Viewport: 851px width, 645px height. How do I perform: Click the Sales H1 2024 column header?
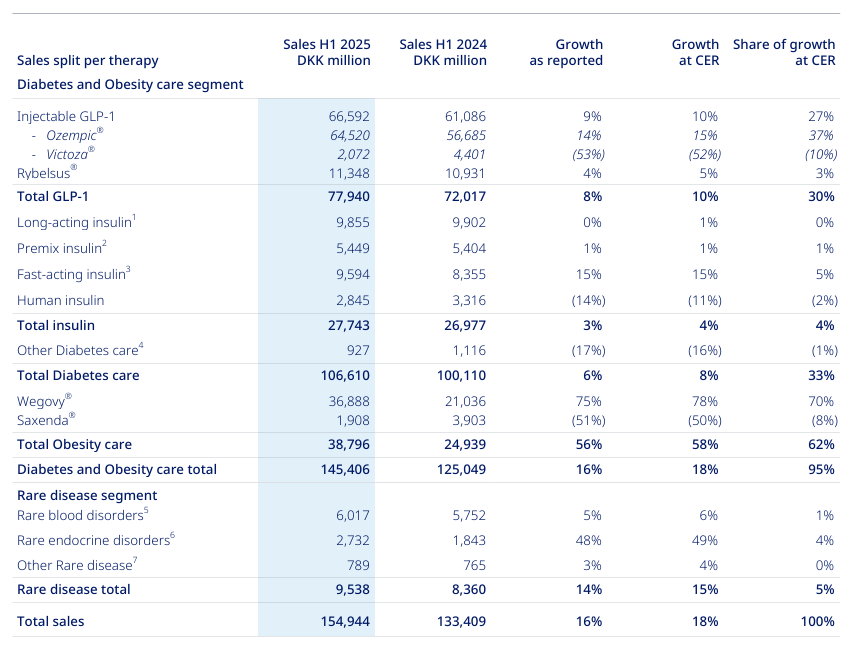point(443,52)
